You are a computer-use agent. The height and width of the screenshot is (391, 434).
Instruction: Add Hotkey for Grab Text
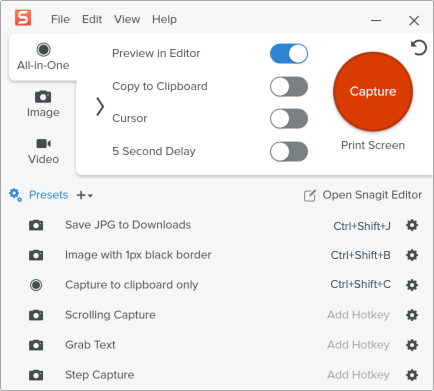click(x=358, y=345)
